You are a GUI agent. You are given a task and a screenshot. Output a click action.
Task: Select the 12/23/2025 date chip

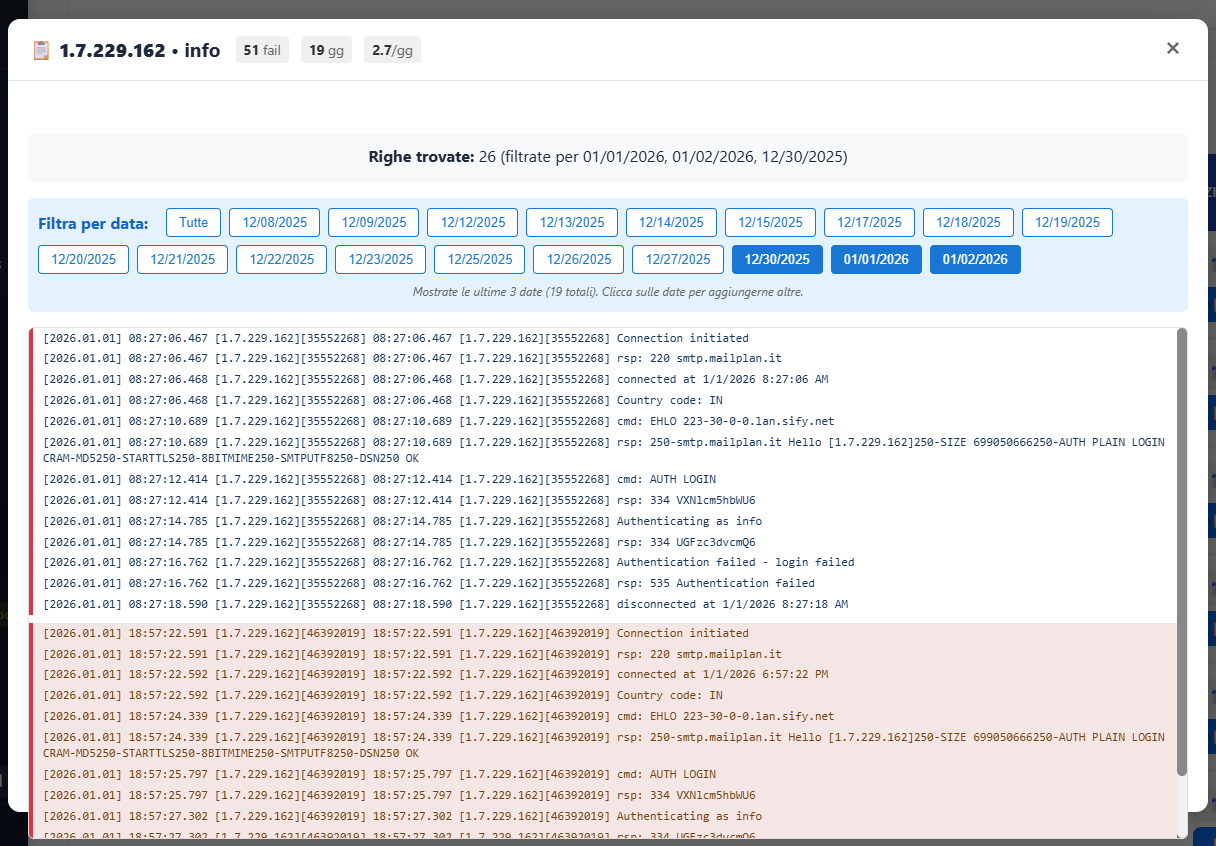click(x=381, y=259)
